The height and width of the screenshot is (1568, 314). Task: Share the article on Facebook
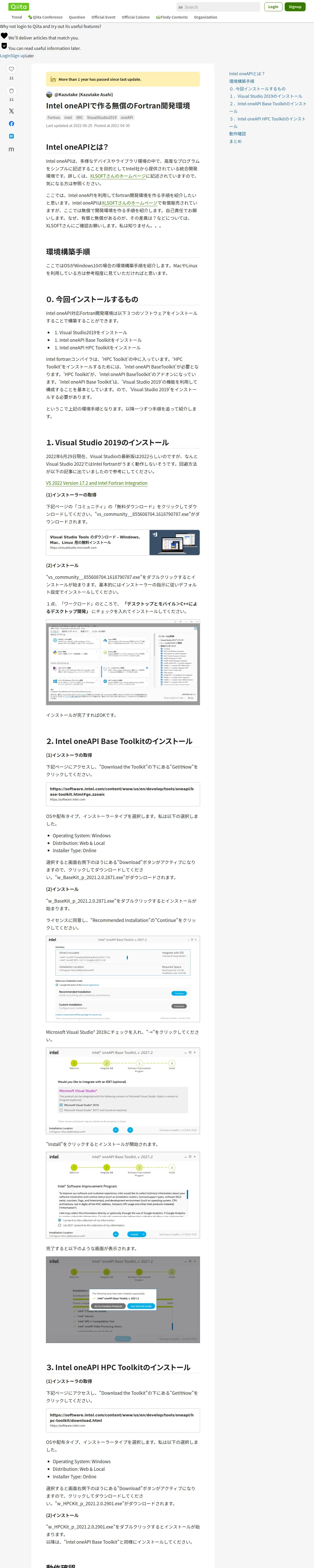click(11, 124)
